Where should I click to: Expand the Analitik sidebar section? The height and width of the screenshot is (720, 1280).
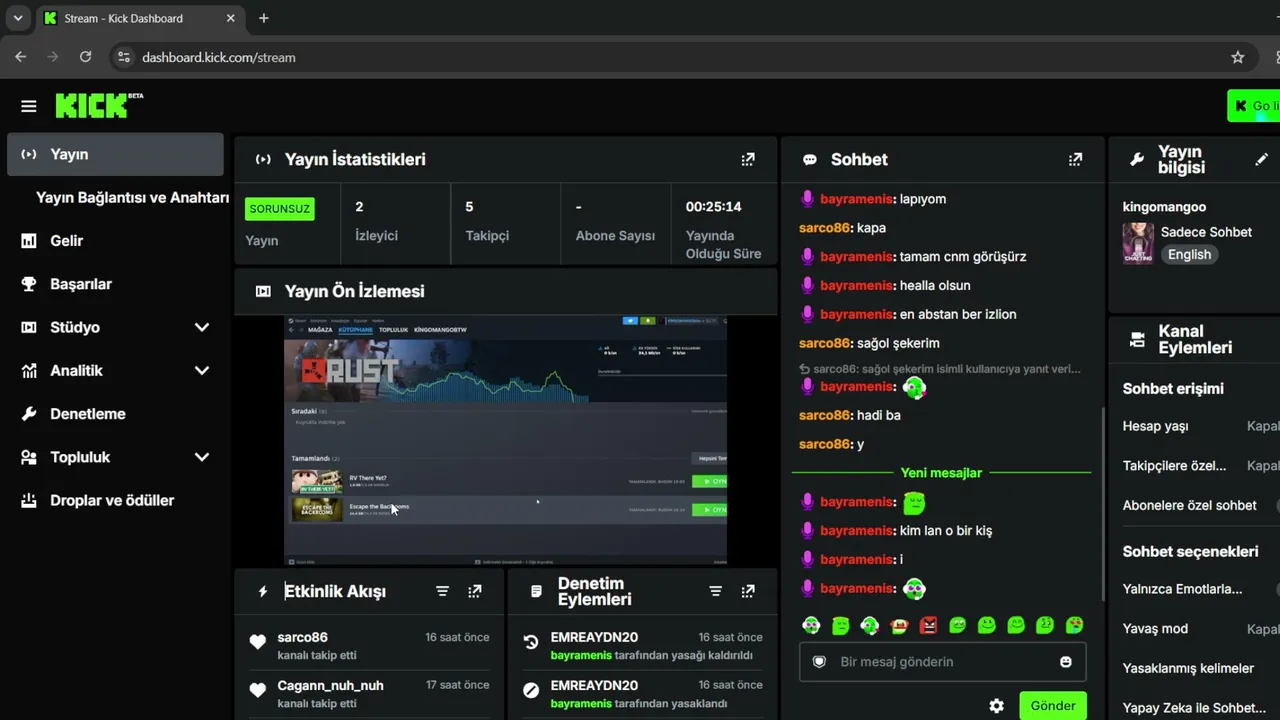pos(202,371)
